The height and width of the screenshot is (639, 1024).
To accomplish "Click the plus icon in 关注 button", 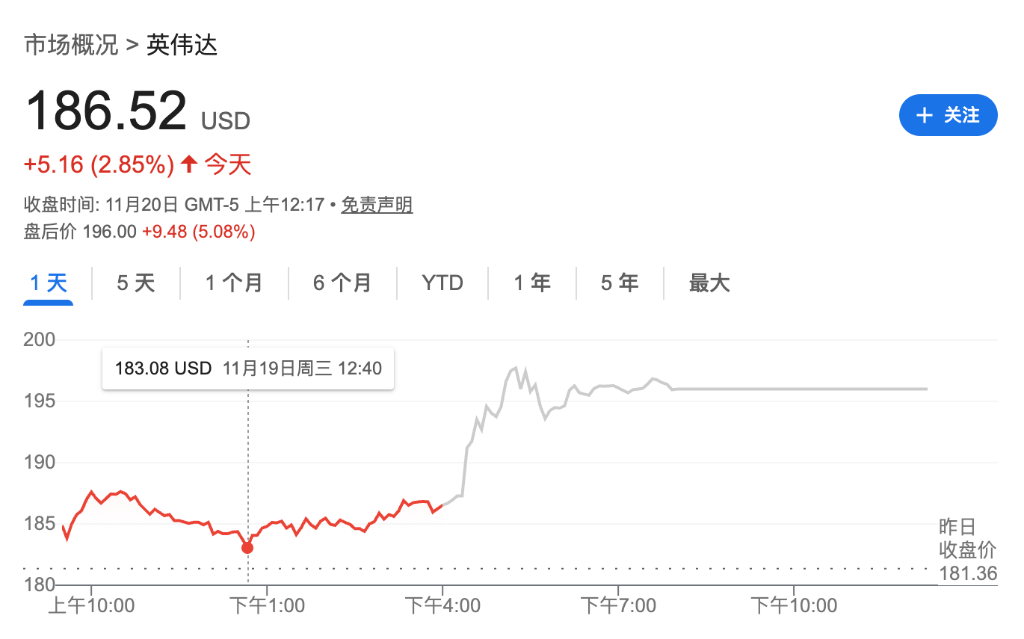I will click(x=925, y=115).
